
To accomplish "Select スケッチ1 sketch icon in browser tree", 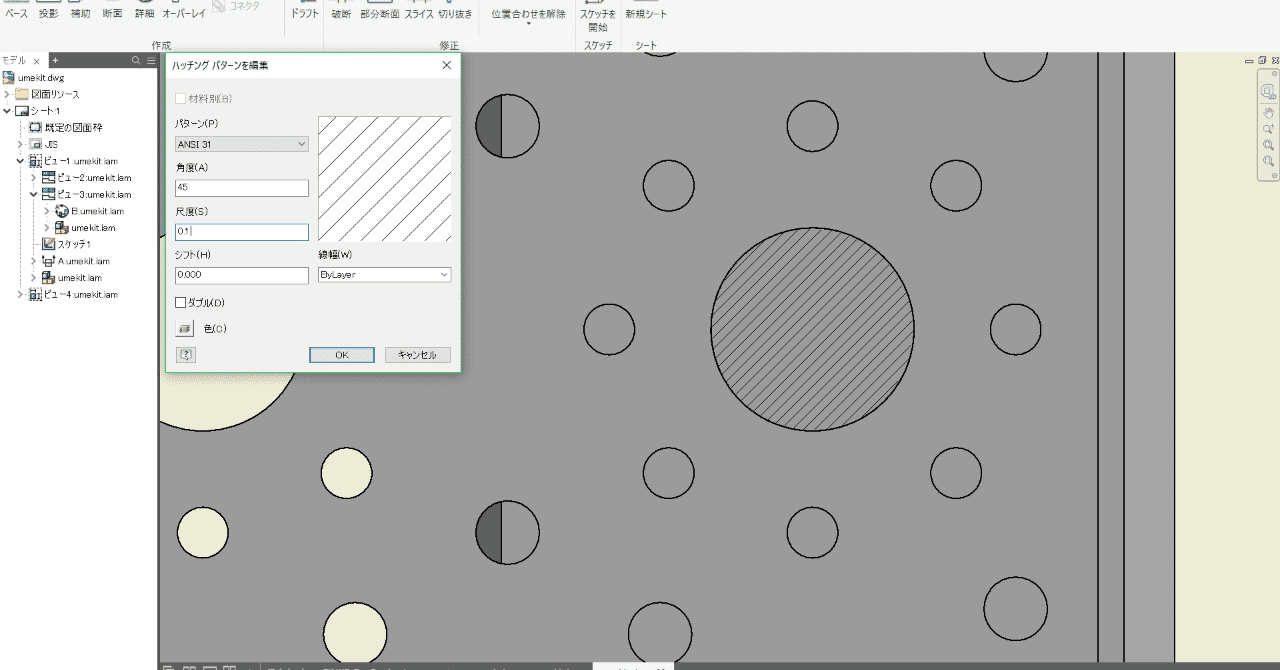I will [49, 244].
